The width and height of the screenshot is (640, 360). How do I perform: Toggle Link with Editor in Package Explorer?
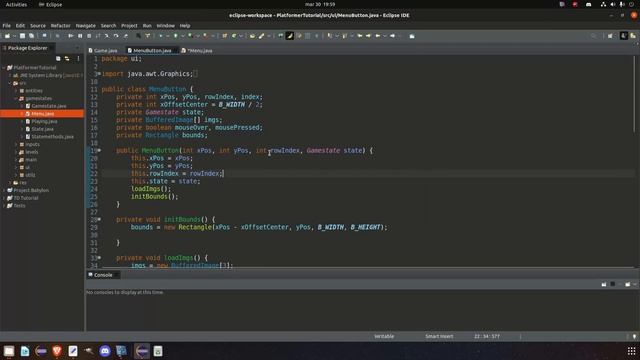coord(67,58)
